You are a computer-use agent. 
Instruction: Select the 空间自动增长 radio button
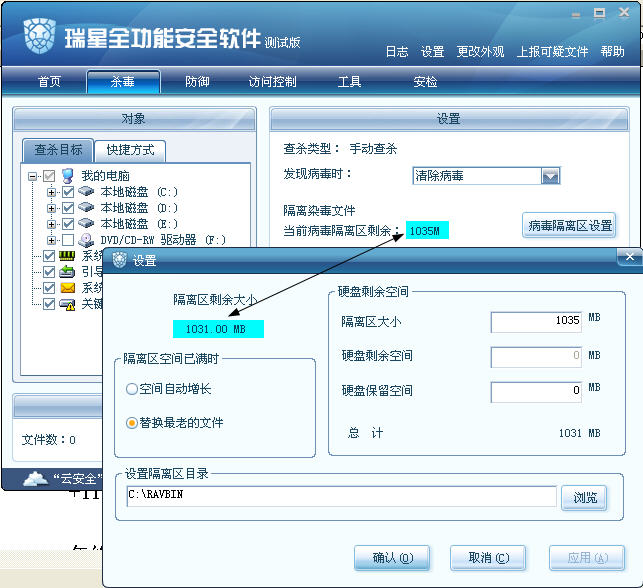pyautogui.click(x=132, y=389)
